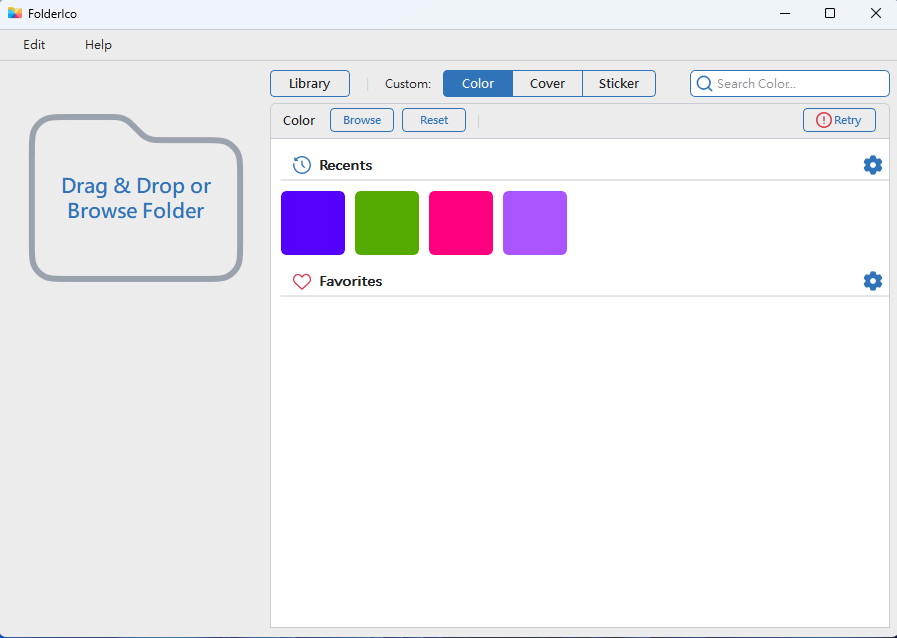Click the FolderIco app logo in title bar
This screenshot has height=638, width=897.
(x=15, y=13)
